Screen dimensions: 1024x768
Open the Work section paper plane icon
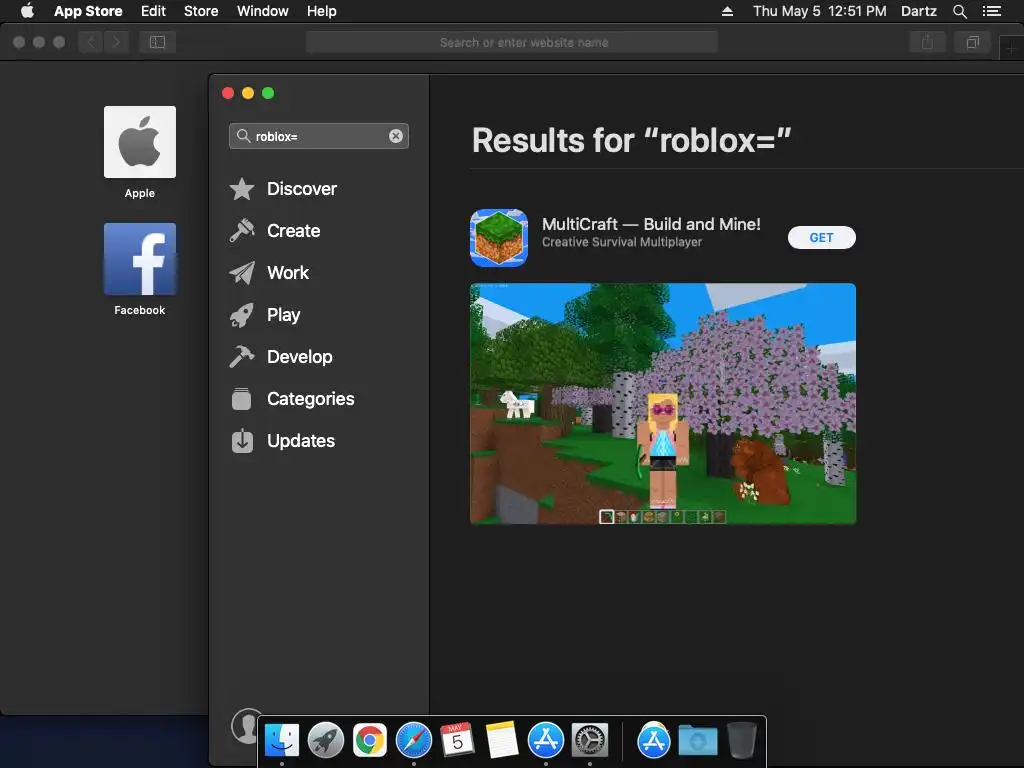click(x=242, y=273)
